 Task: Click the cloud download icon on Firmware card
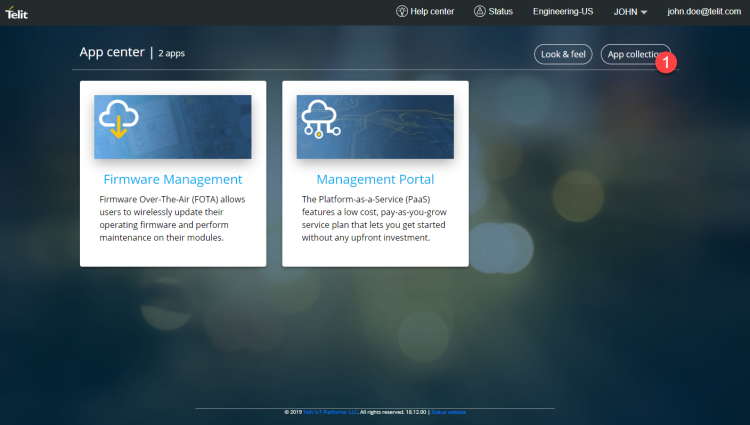pyautogui.click(x=119, y=119)
